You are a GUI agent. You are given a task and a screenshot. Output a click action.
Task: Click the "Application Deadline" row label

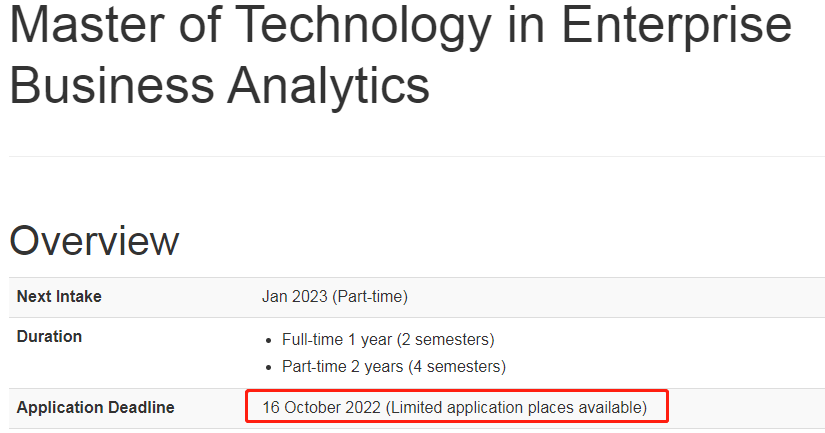pos(95,408)
